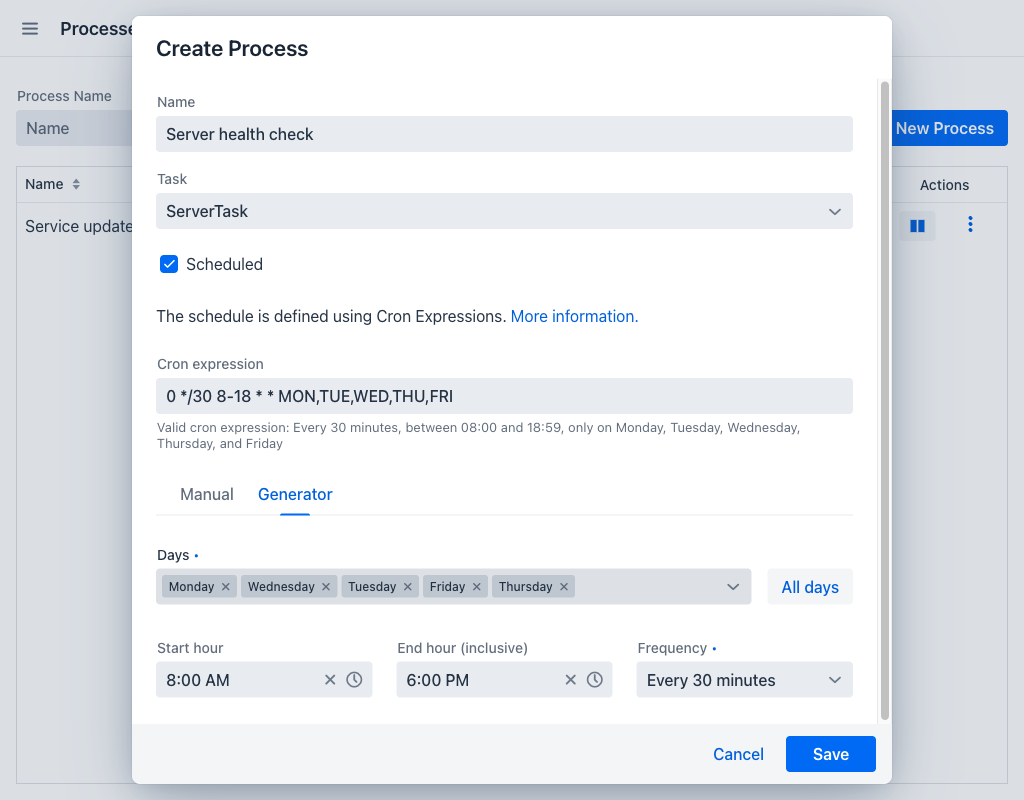Sort table by Name column
This screenshot has height=800, width=1024.
click(x=76, y=184)
